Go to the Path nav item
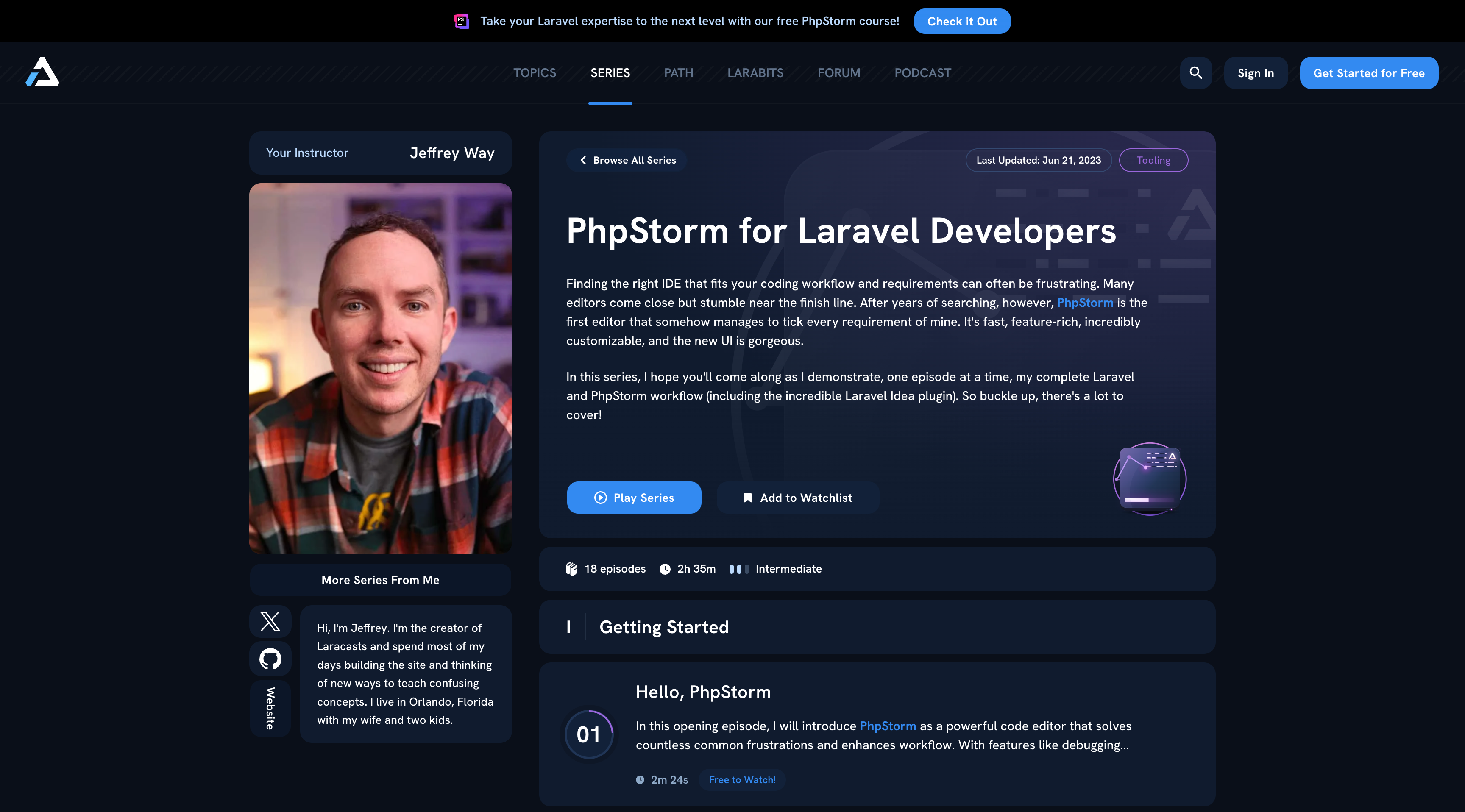Image resolution: width=1465 pixels, height=812 pixels. pyautogui.click(x=679, y=73)
